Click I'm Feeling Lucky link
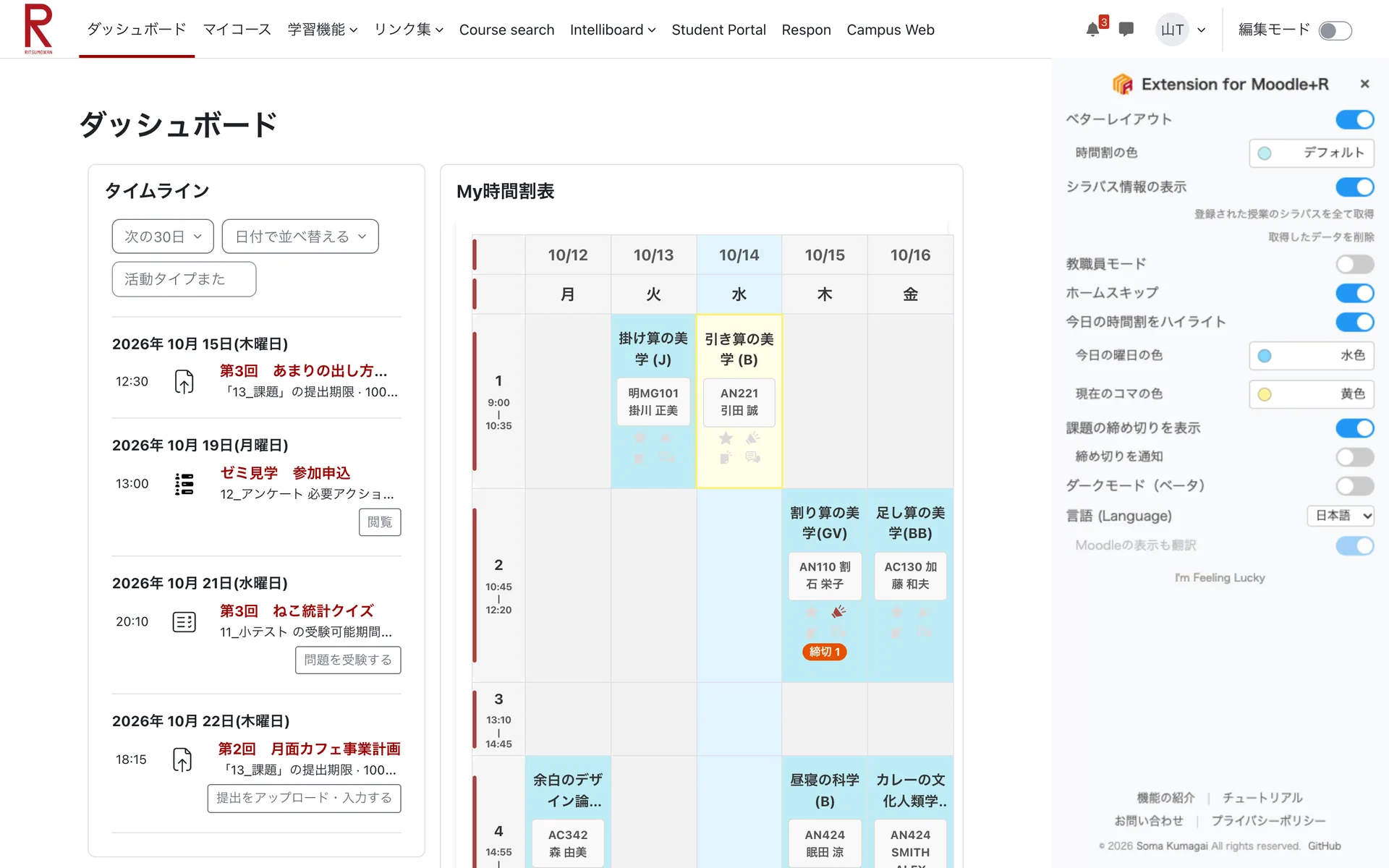 click(x=1220, y=577)
